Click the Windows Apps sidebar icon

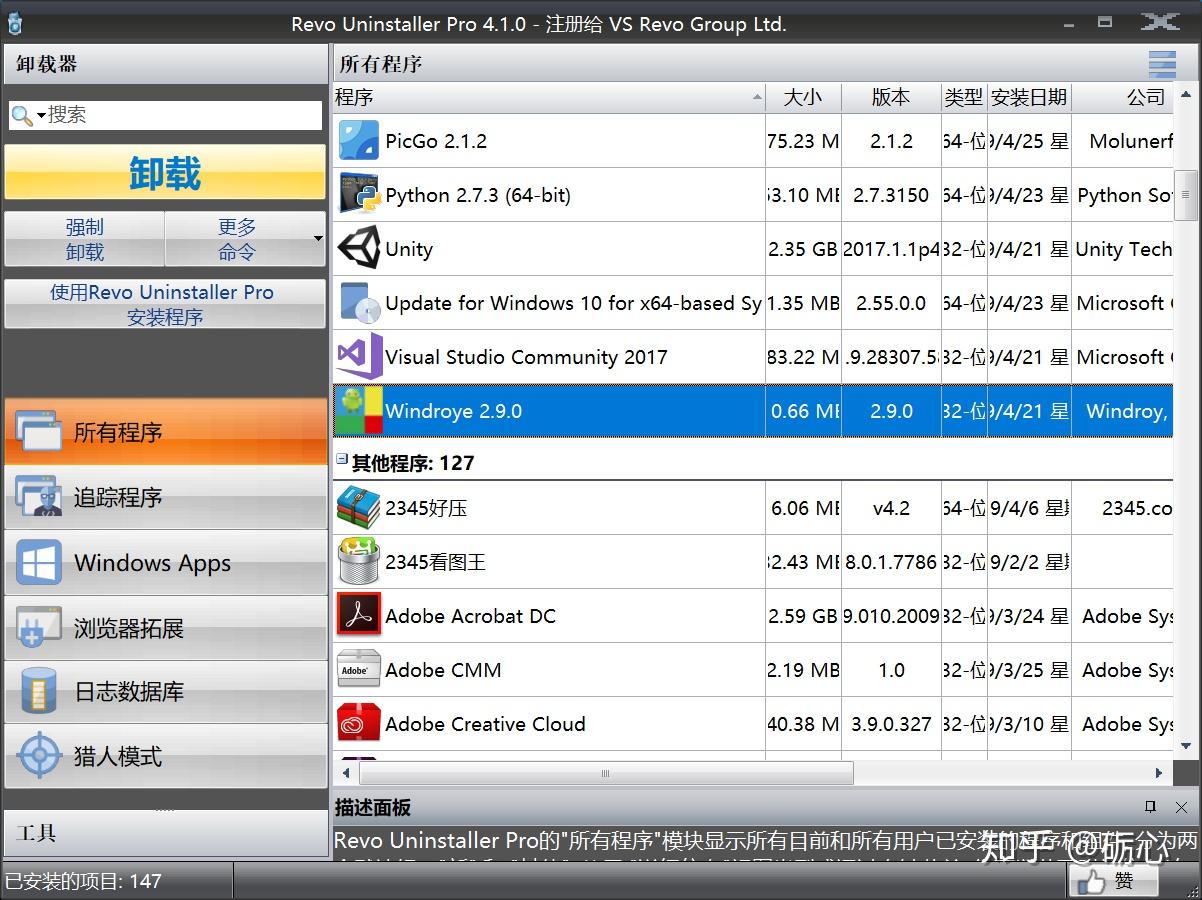39,563
